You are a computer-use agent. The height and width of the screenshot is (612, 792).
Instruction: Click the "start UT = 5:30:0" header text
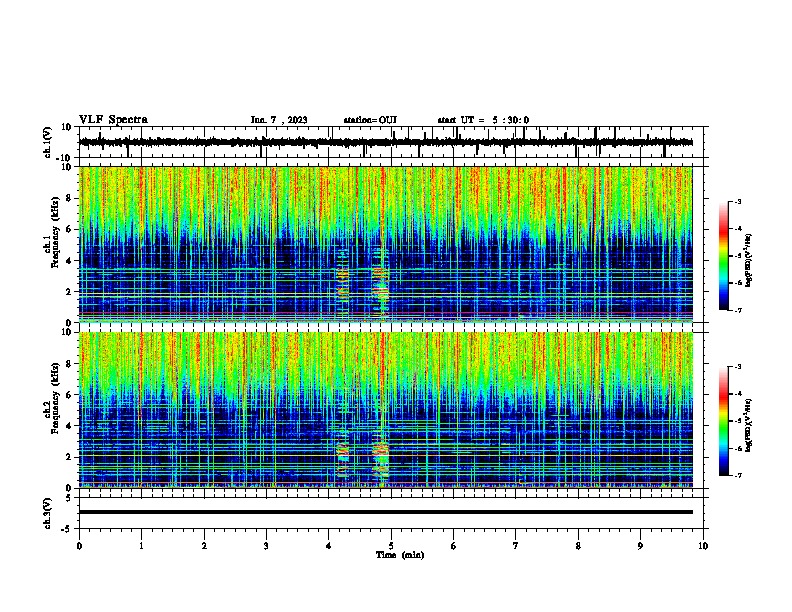[x=483, y=120]
